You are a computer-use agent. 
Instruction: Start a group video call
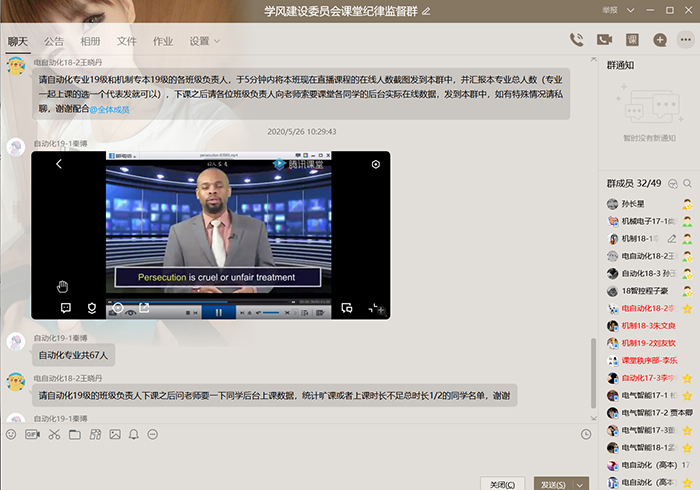pos(604,40)
